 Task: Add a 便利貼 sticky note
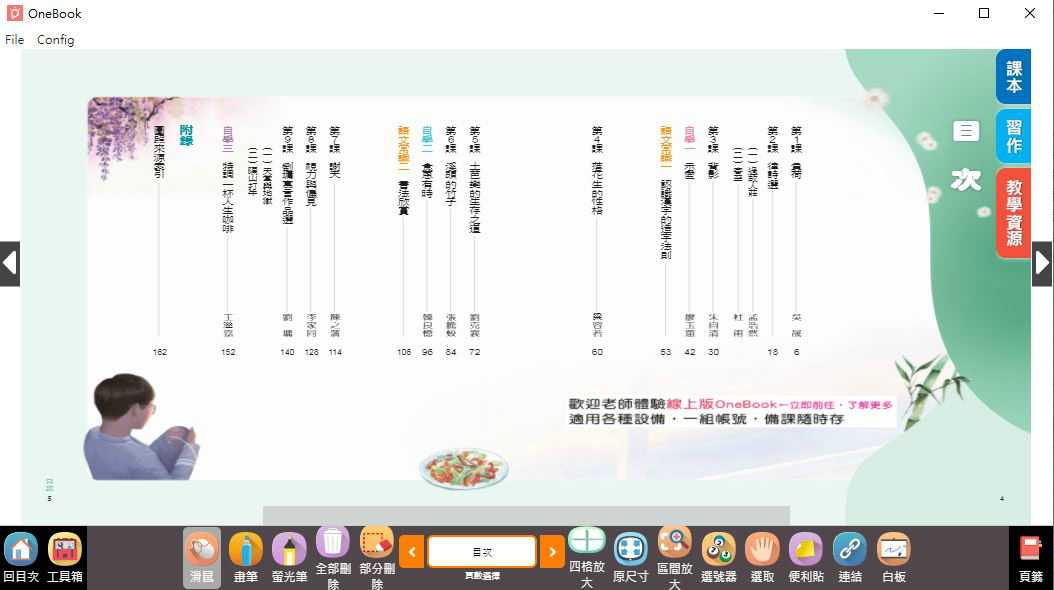click(x=806, y=558)
